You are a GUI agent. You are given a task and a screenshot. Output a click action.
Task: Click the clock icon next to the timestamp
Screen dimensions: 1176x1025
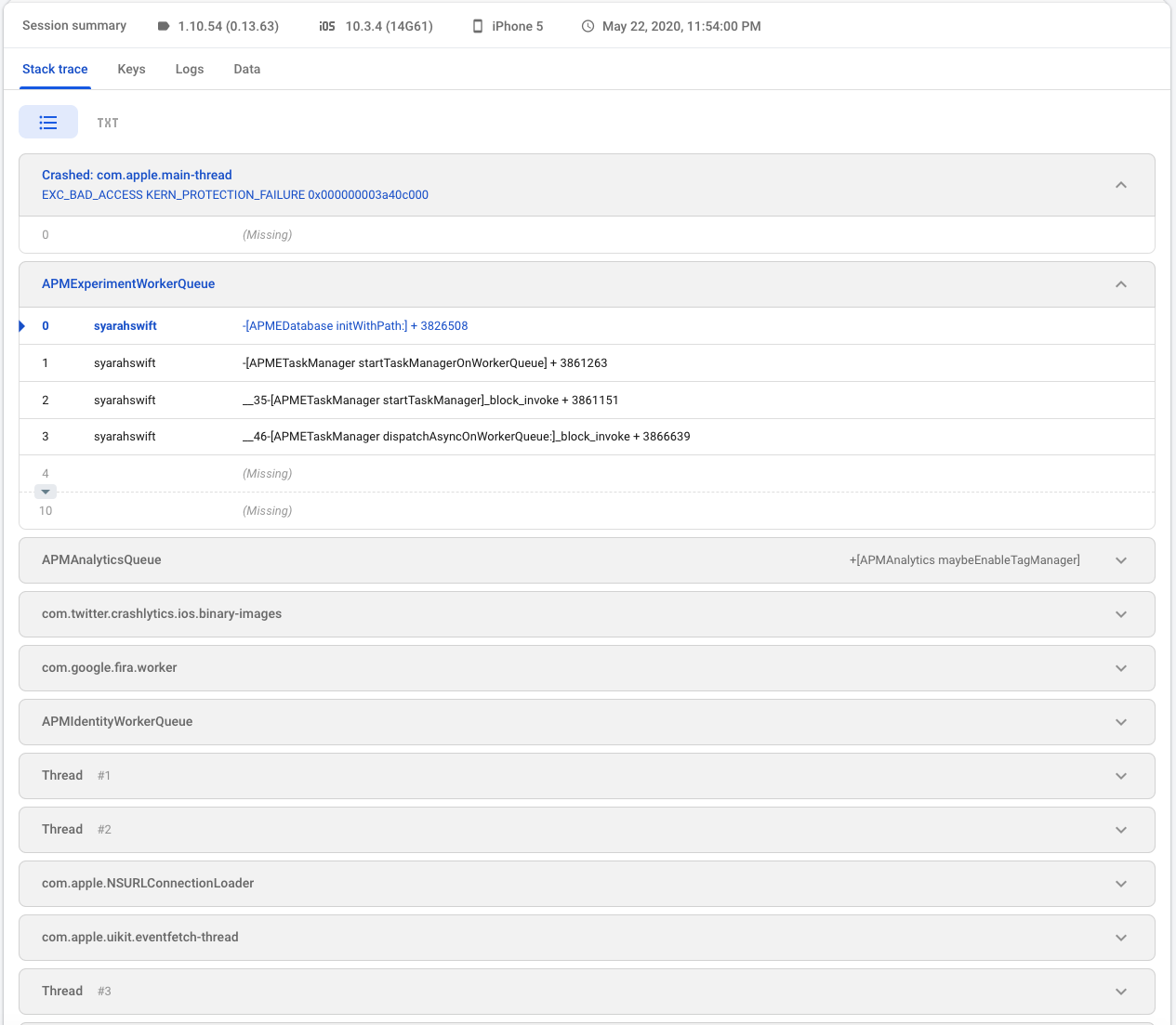(x=586, y=26)
